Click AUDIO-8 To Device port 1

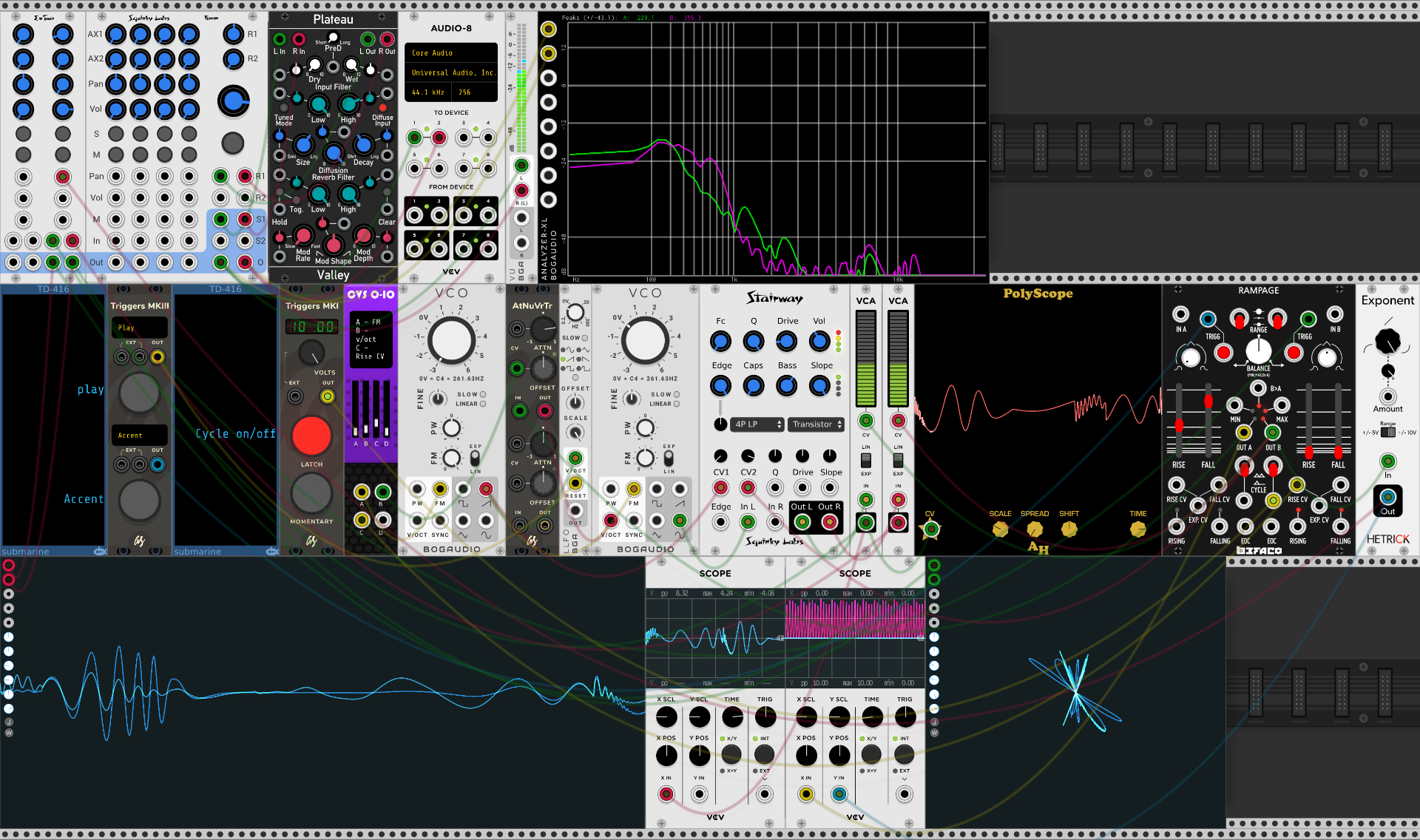click(x=415, y=138)
